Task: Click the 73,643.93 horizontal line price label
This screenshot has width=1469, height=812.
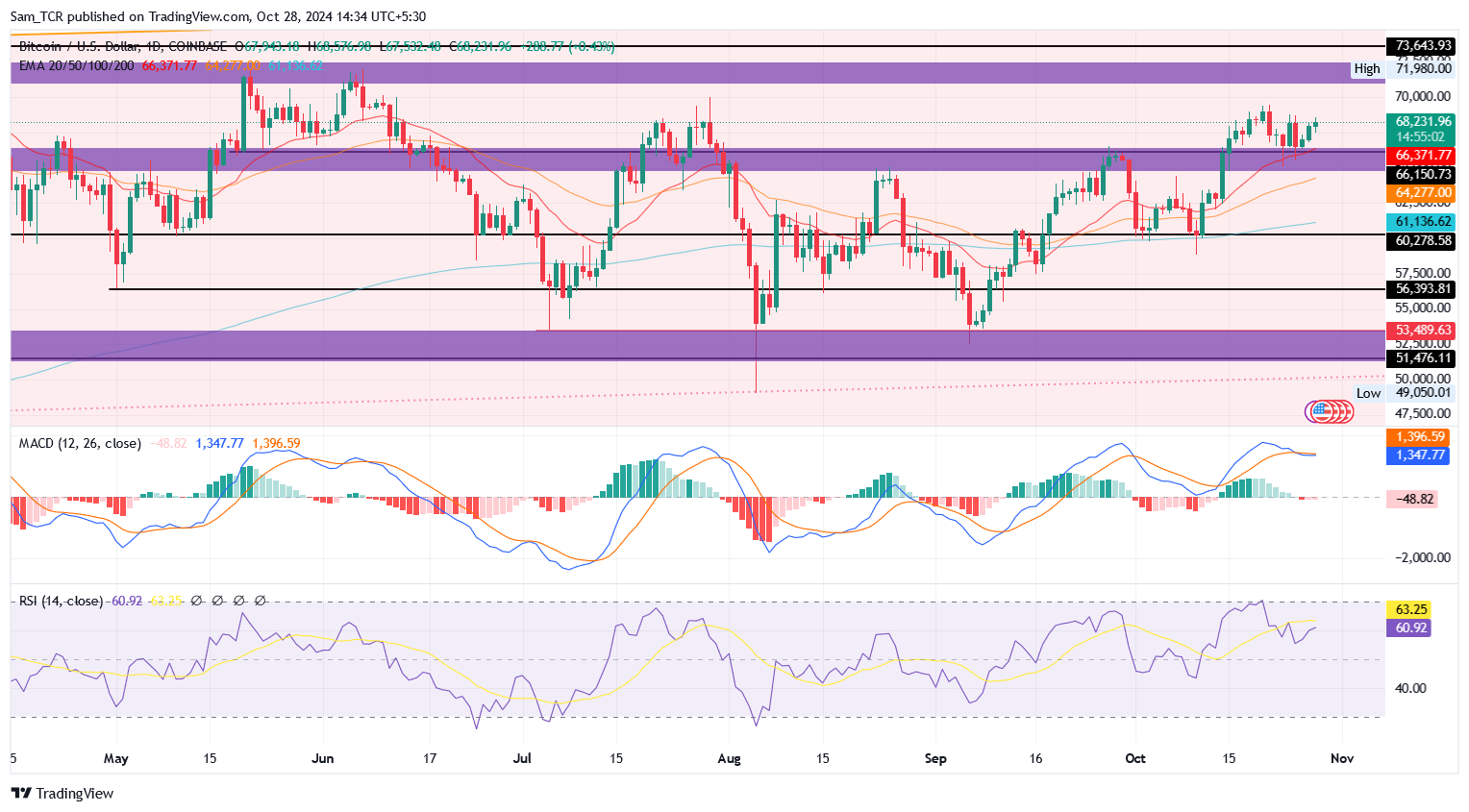Action: (1420, 46)
